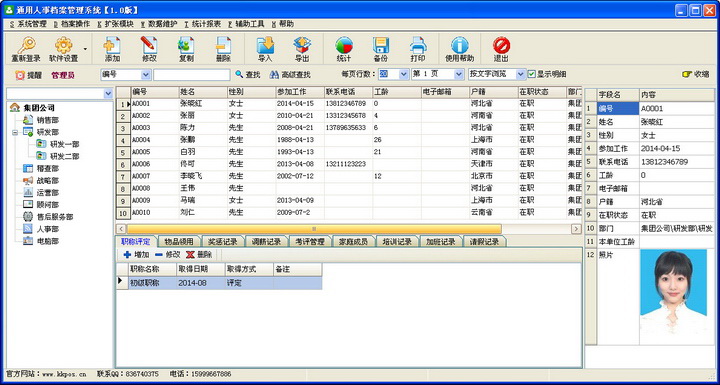Switch to the 物品领用 tab
The image size is (720, 385).
click(180, 242)
